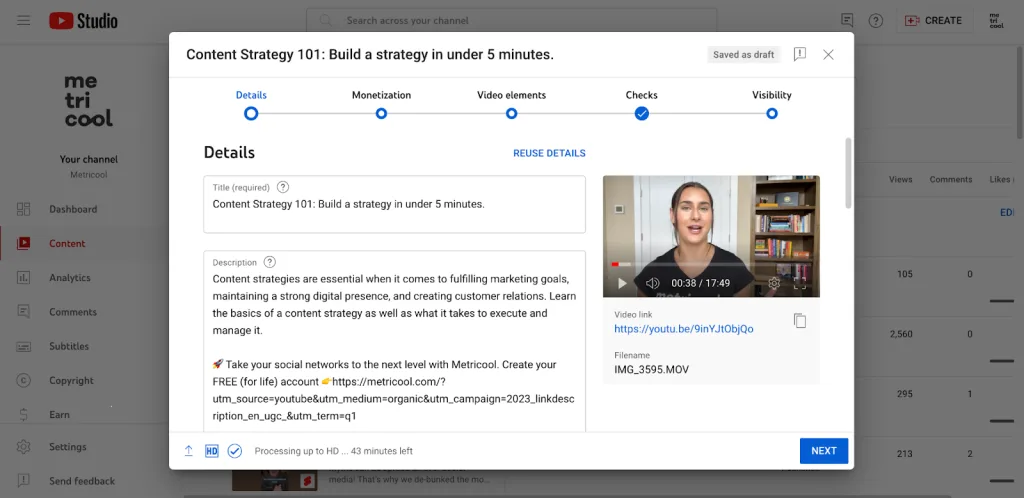Go to the Video elements step

point(511,113)
